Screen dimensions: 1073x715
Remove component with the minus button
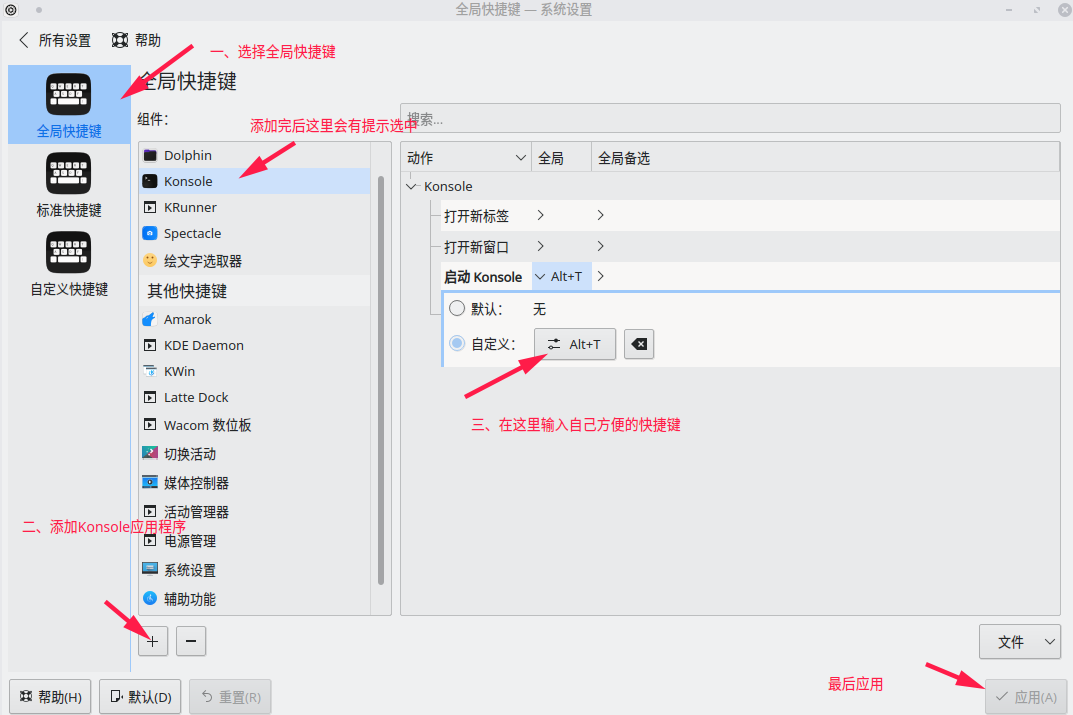coord(191,641)
